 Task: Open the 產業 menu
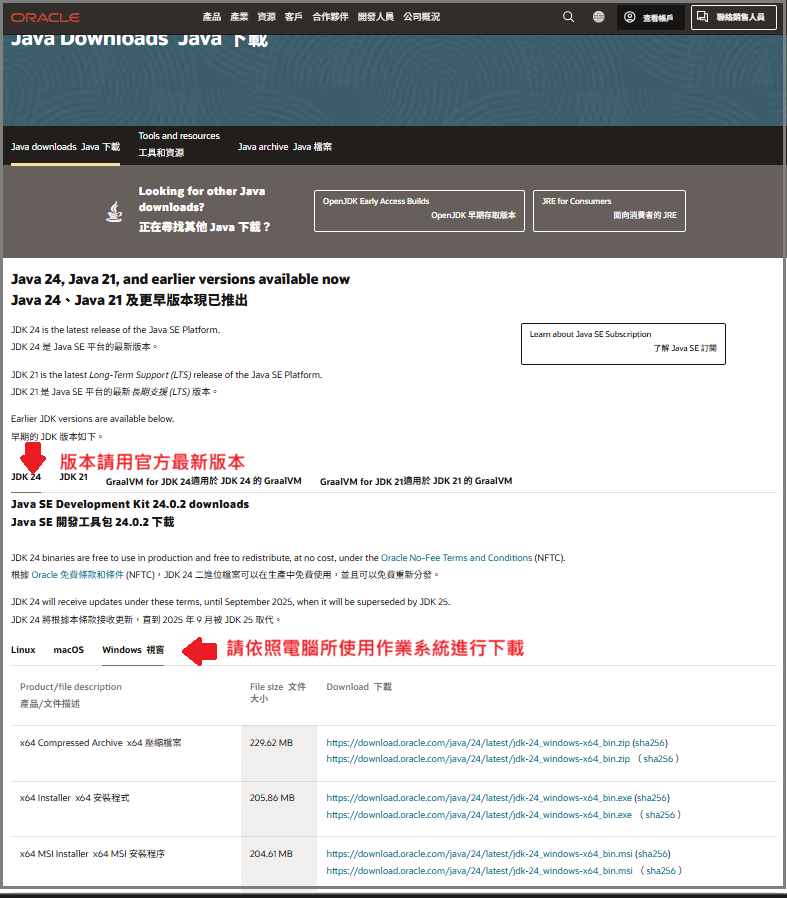coord(239,17)
